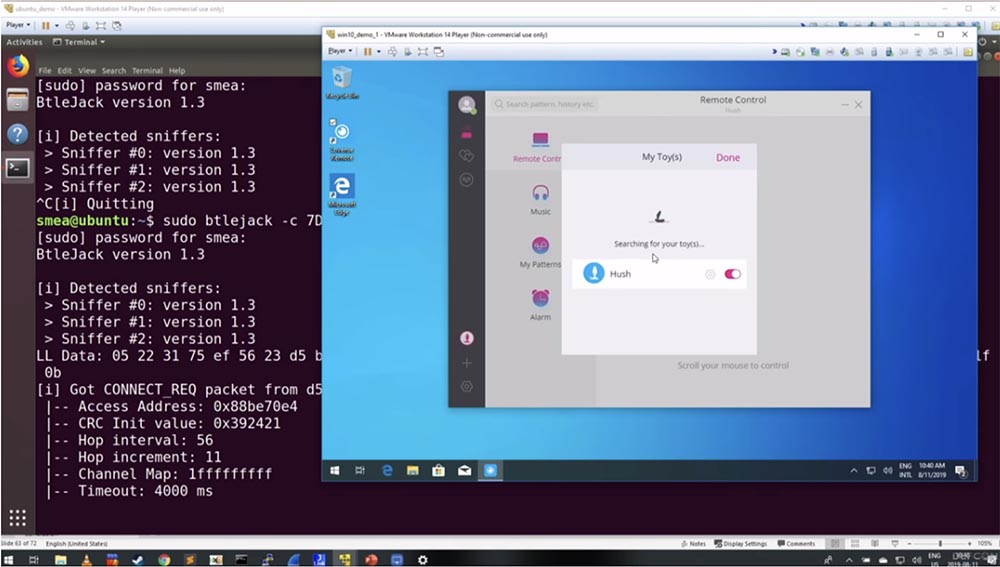
Task: Pause the win10_demo virtual machine
Action: pos(367,52)
